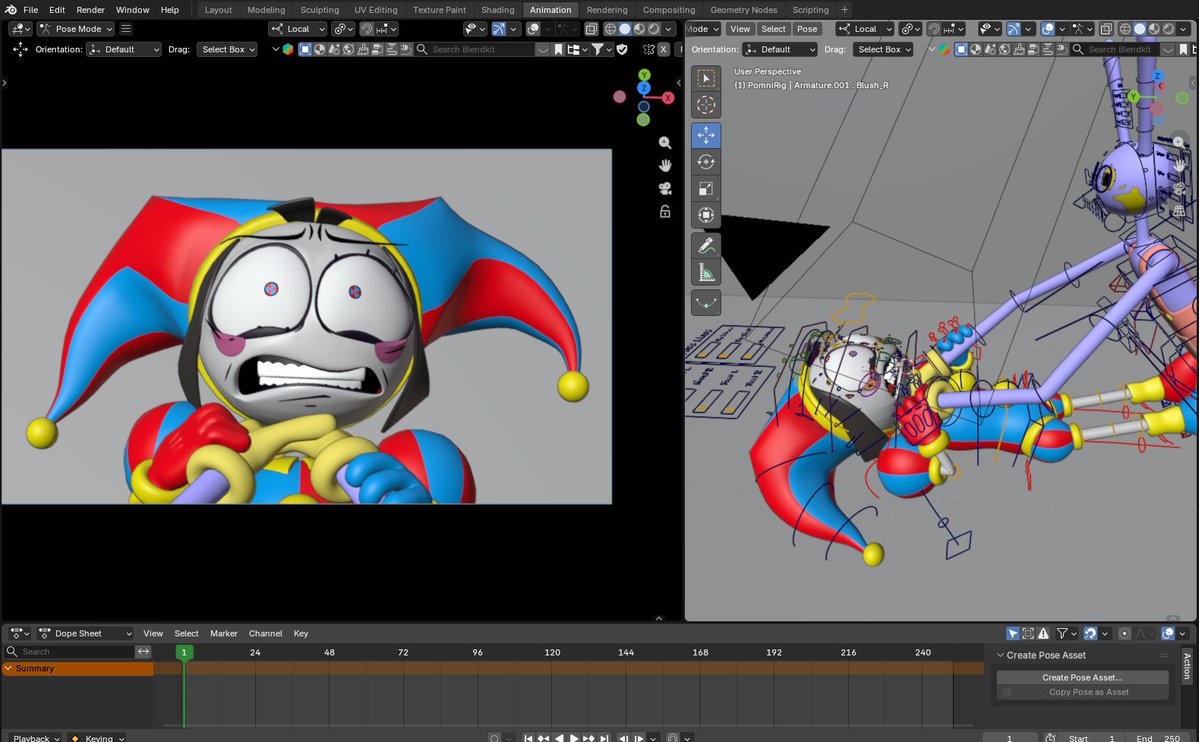Open the Render menu
The height and width of the screenshot is (742, 1199).
pyautogui.click(x=90, y=10)
